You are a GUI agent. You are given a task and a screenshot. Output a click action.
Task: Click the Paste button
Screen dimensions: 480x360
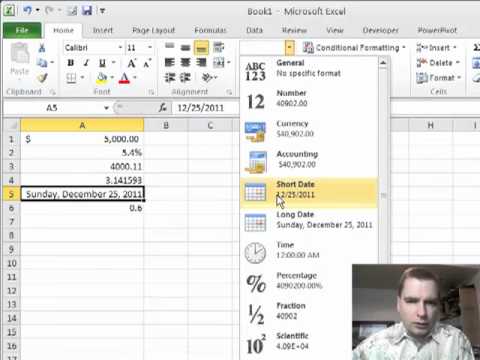click(20, 63)
